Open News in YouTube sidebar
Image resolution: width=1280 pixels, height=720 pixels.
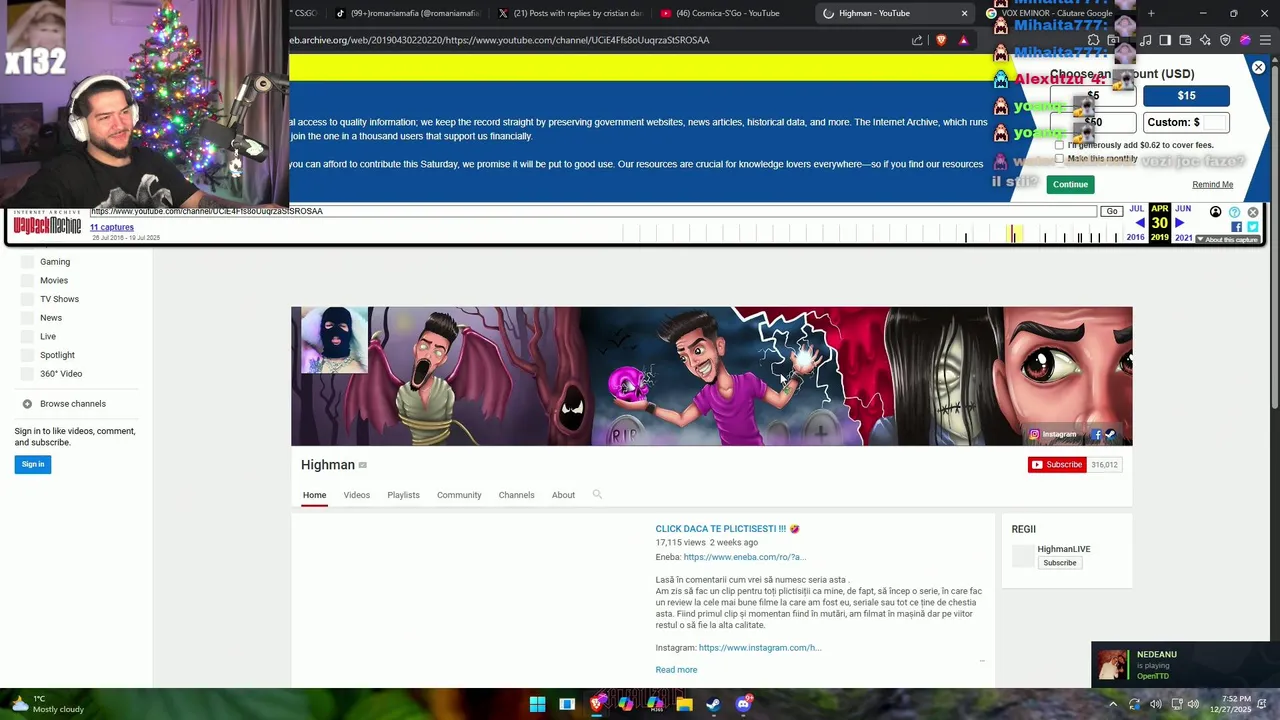(51, 318)
